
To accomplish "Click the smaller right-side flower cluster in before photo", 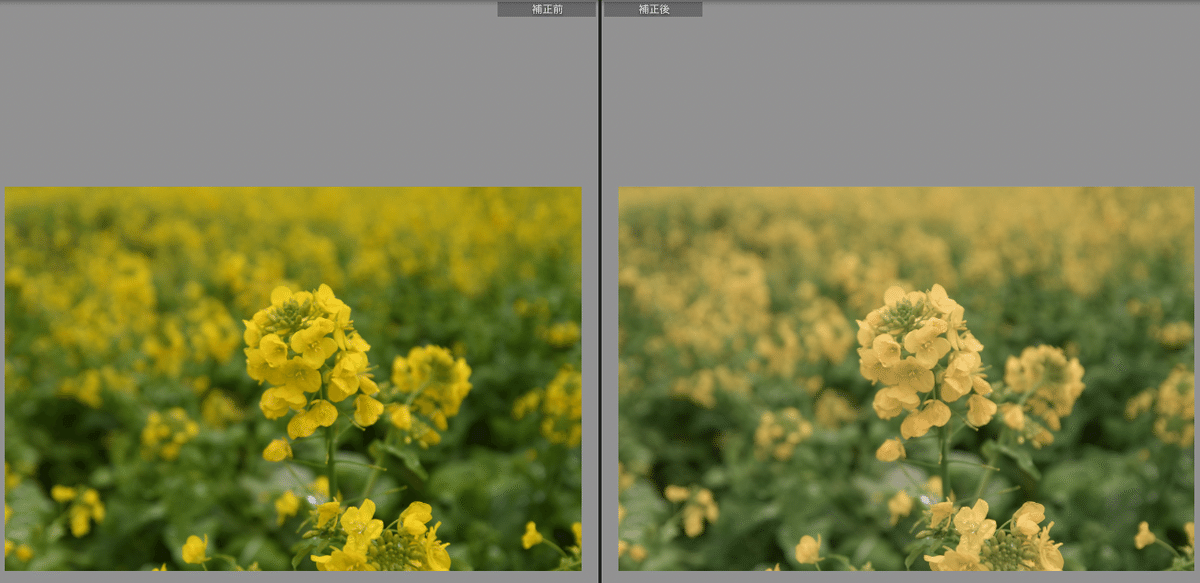I will [x=432, y=385].
